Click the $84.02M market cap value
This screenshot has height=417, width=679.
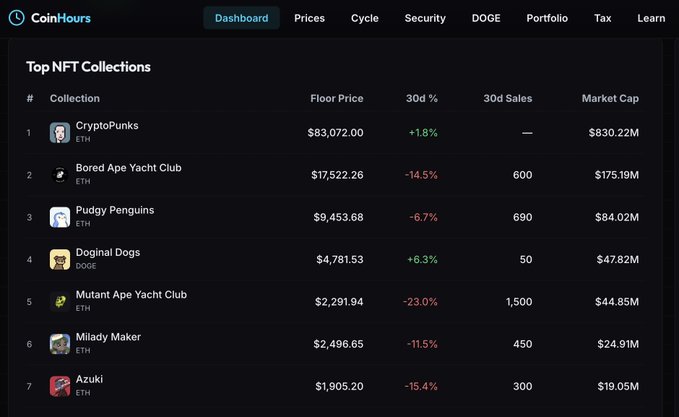tap(617, 217)
